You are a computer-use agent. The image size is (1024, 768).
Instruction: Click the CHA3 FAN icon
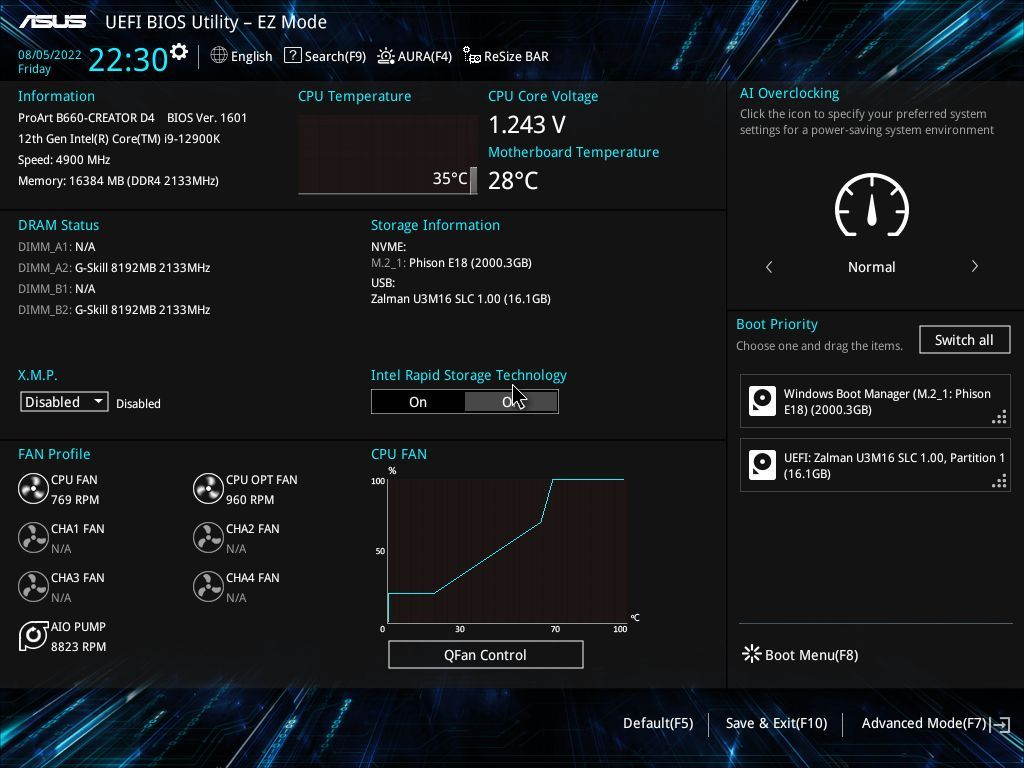33,586
